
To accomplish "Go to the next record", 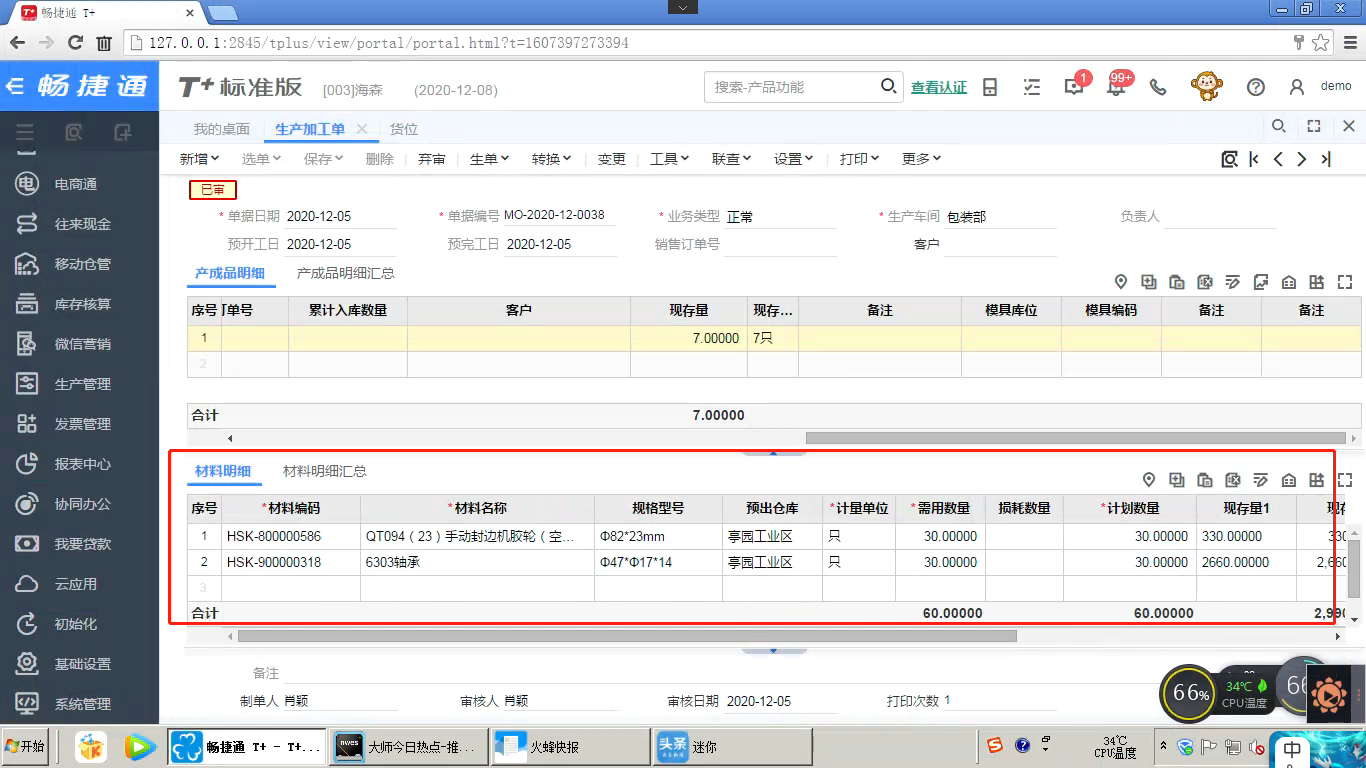I will click(x=1302, y=159).
